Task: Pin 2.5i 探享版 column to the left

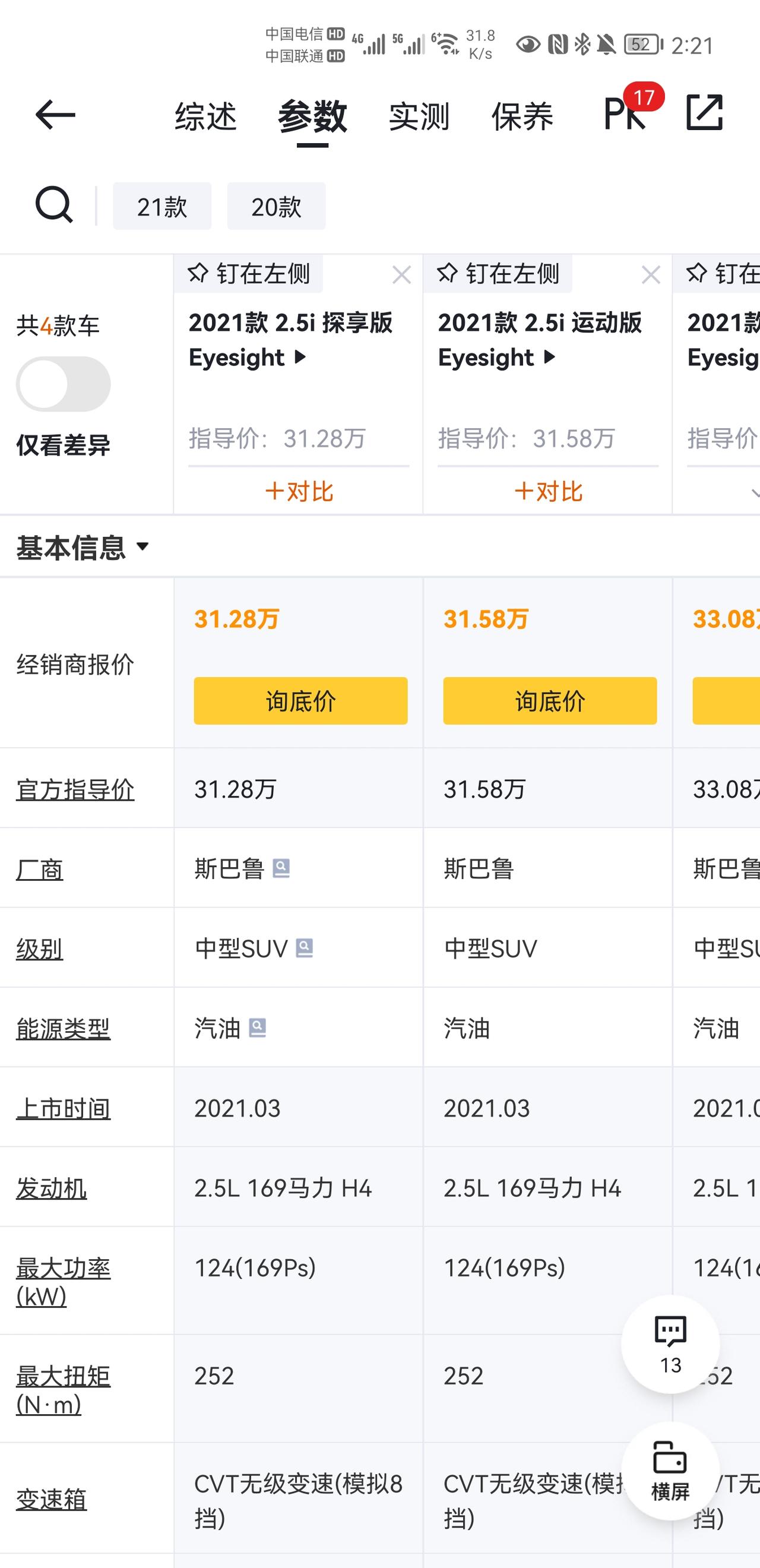Action: (x=248, y=274)
